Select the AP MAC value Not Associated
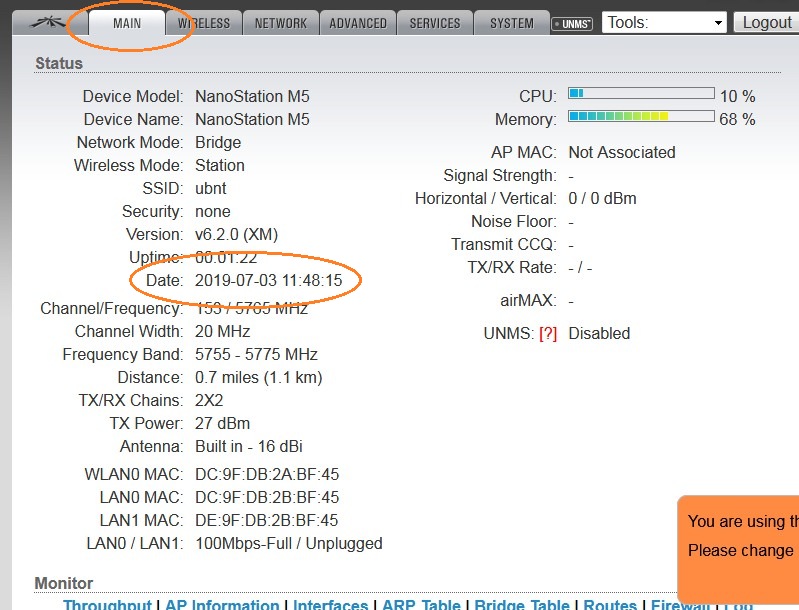 [622, 152]
